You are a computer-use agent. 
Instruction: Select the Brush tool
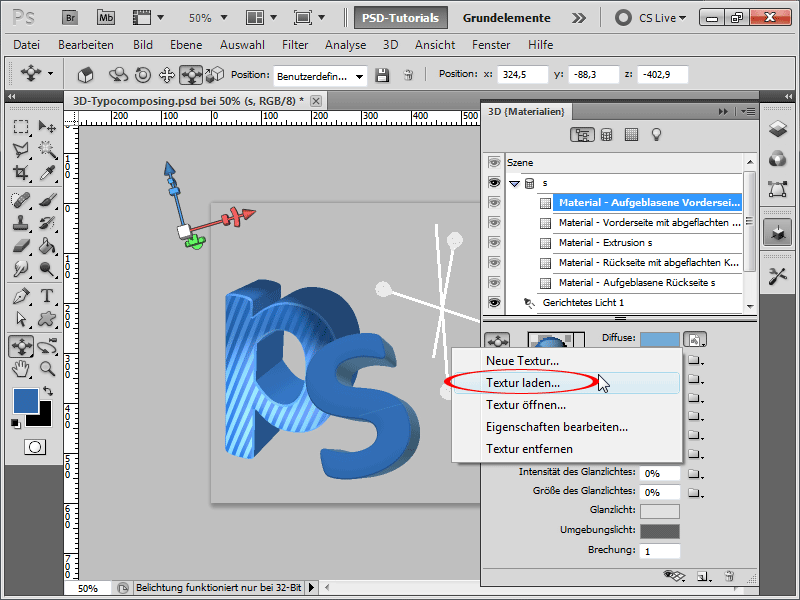click(x=47, y=200)
